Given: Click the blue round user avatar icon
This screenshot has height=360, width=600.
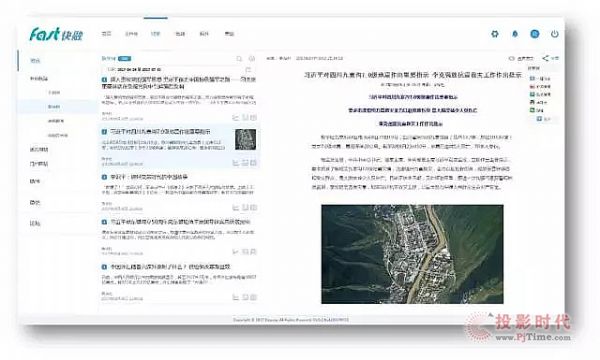Looking at the screenshot, I should [x=535, y=34].
